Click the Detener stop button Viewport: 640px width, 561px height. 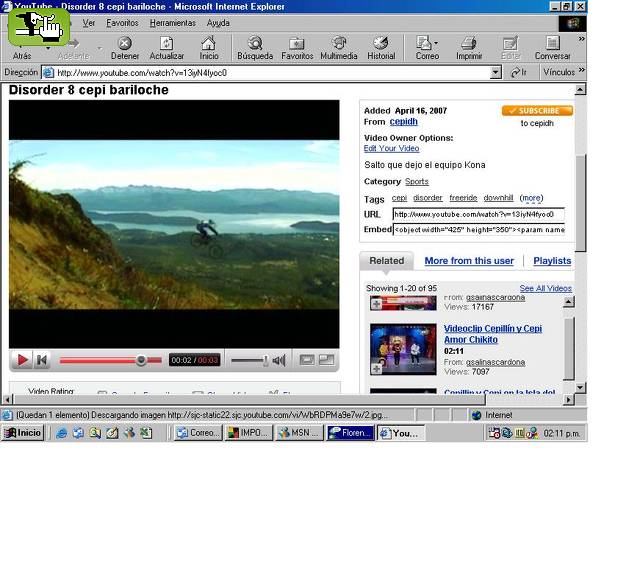click(x=125, y=48)
